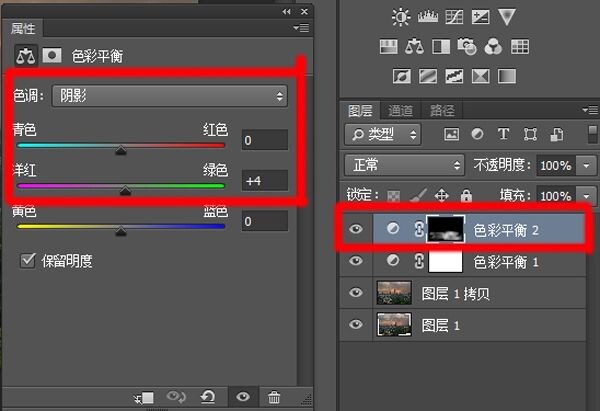
Task: Add a Vibrance adjustment
Action: pyautogui.click(x=506, y=17)
